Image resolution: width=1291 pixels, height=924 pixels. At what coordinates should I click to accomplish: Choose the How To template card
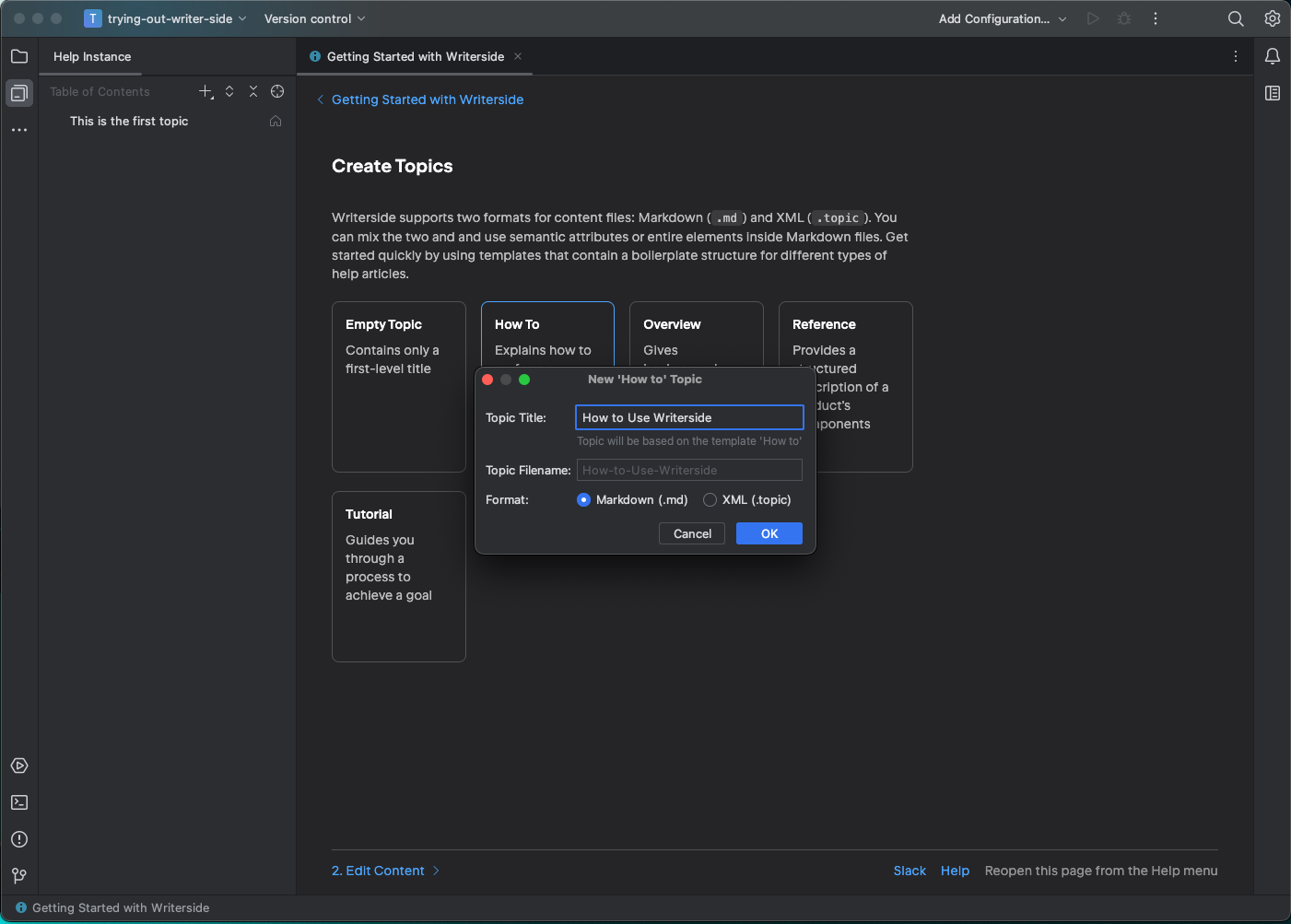tap(547, 333)
